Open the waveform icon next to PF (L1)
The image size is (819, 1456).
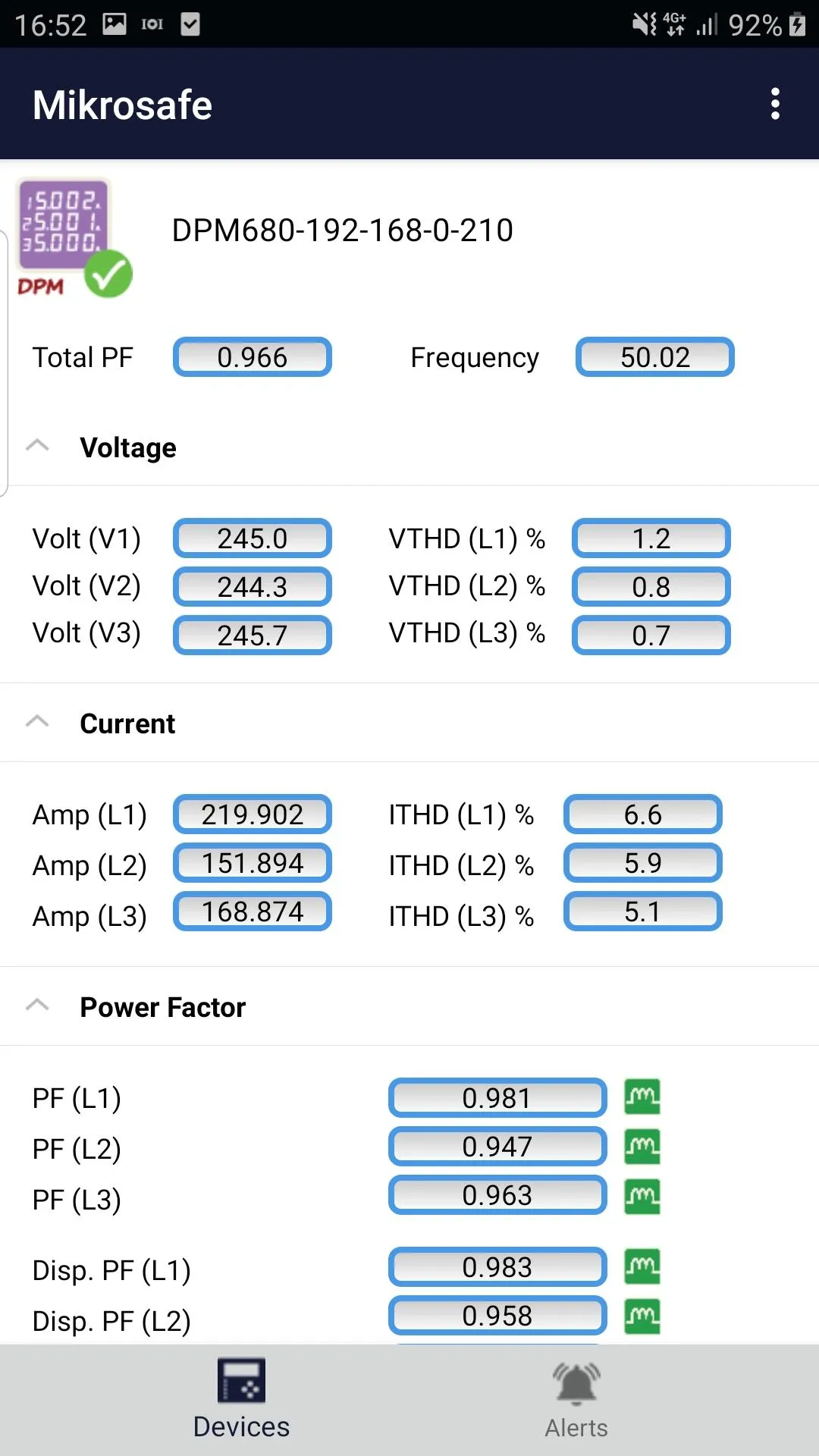pyautogui.click(x=642, y=1097)
